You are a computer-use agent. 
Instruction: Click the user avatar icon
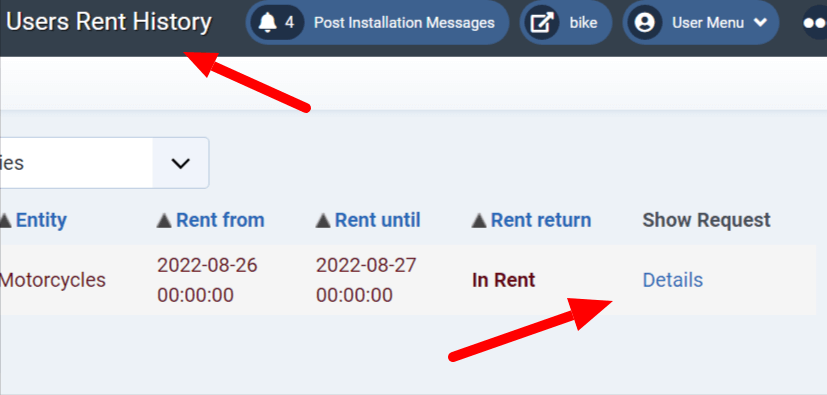coord(645,23)
